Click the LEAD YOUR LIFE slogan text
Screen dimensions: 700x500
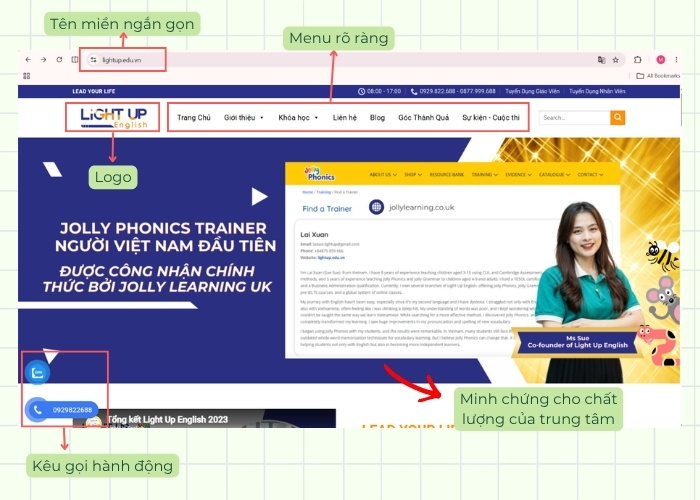[x=94, y=91]
